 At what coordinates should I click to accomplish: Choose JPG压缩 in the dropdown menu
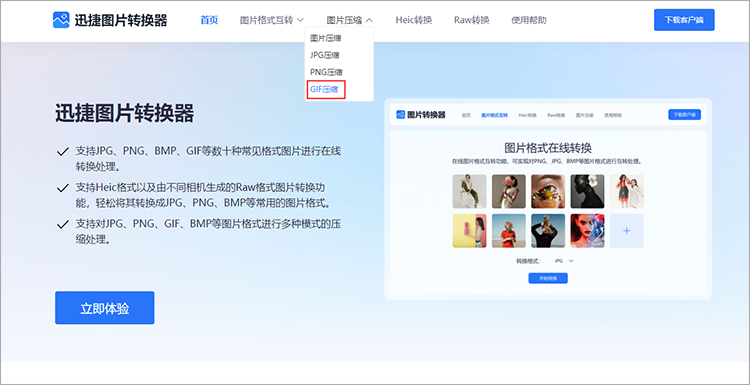325,55
